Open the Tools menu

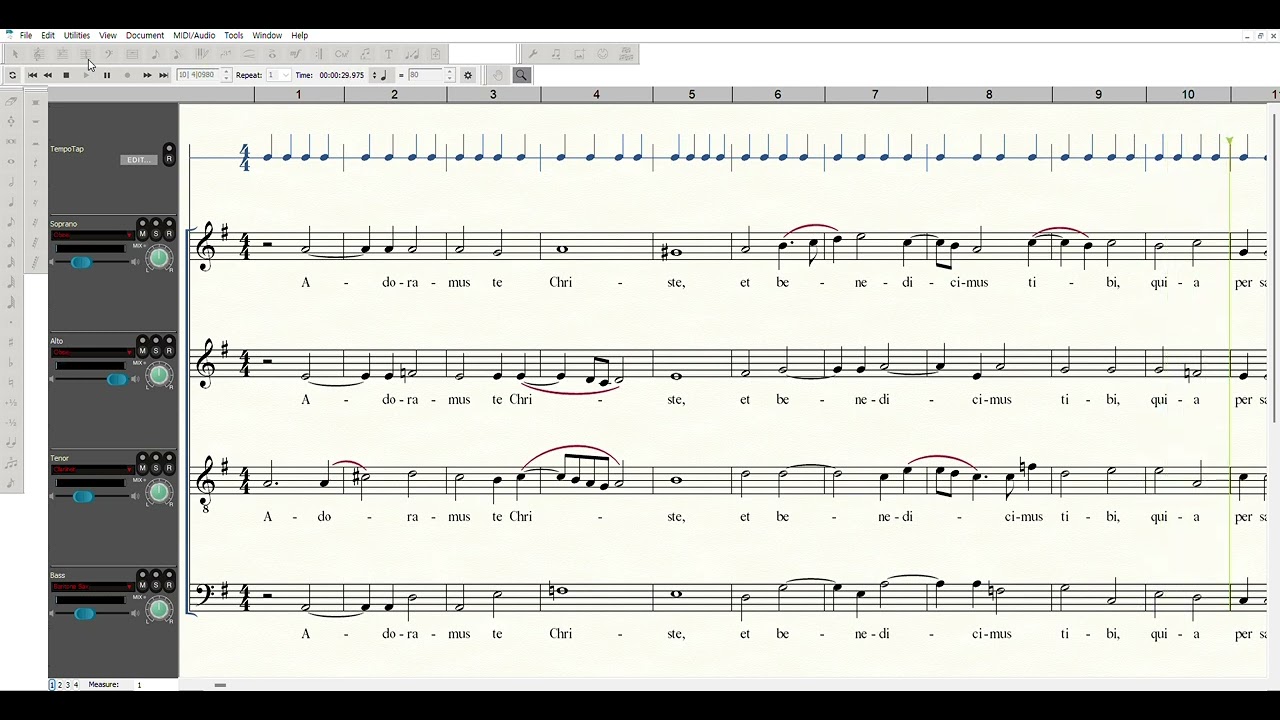[234, 35]
